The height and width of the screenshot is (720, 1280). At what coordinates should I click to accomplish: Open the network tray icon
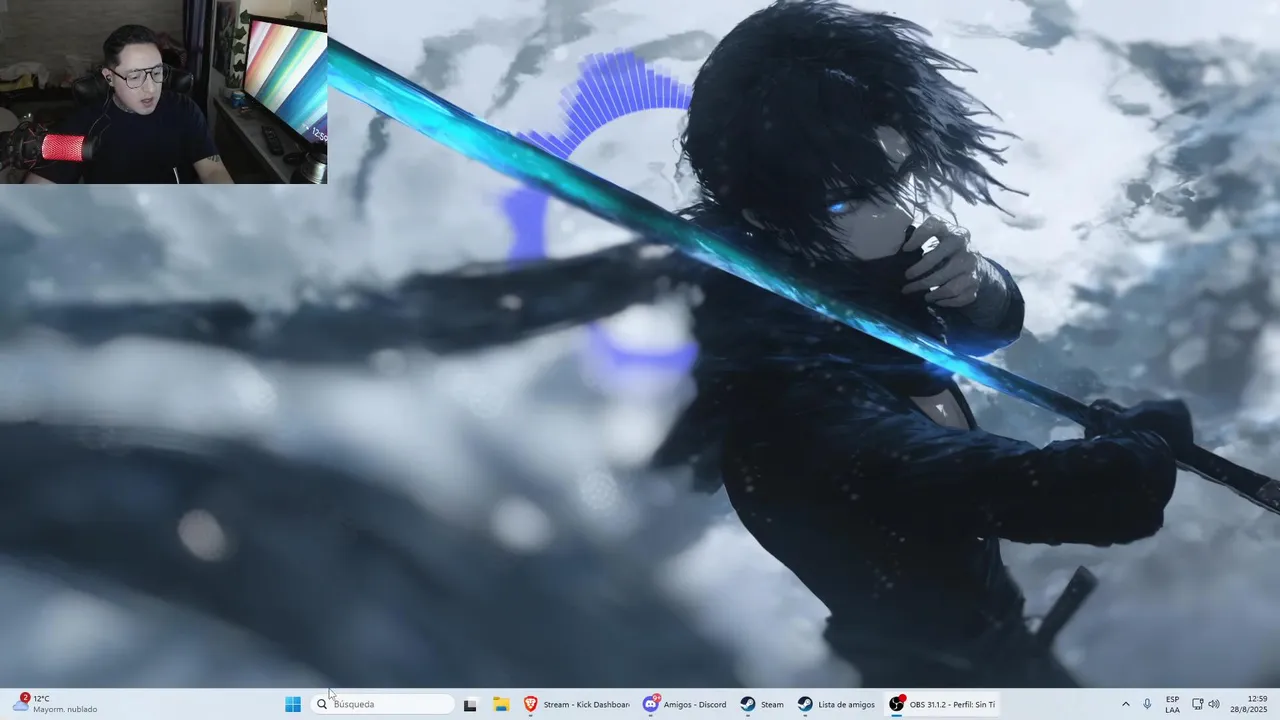click(1198, 704)
